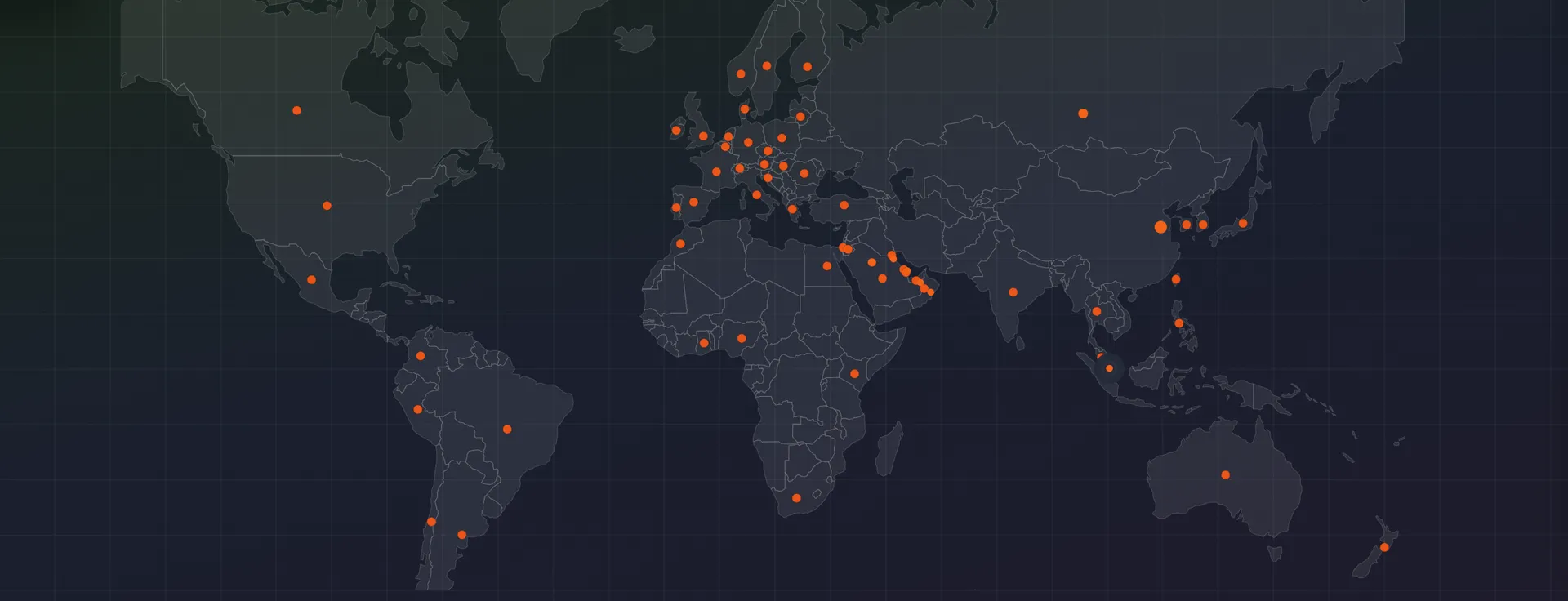
Task: Select the New Zealand marker
Action: 1384,547
